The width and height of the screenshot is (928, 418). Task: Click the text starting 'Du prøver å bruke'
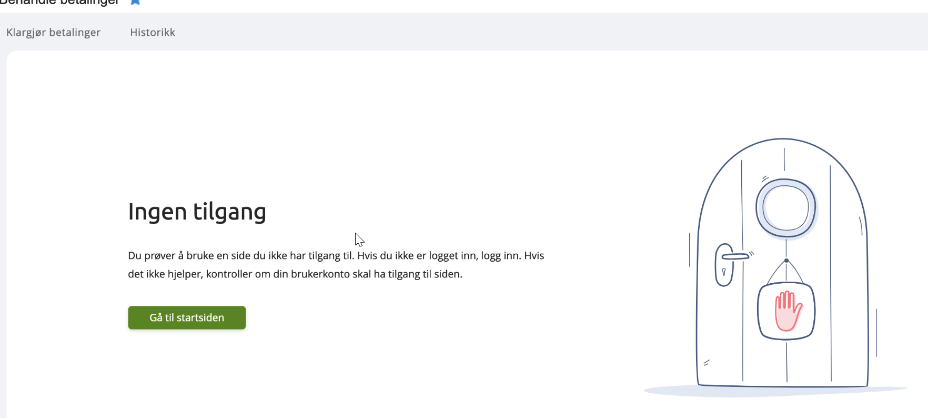[x=336, y=265]
